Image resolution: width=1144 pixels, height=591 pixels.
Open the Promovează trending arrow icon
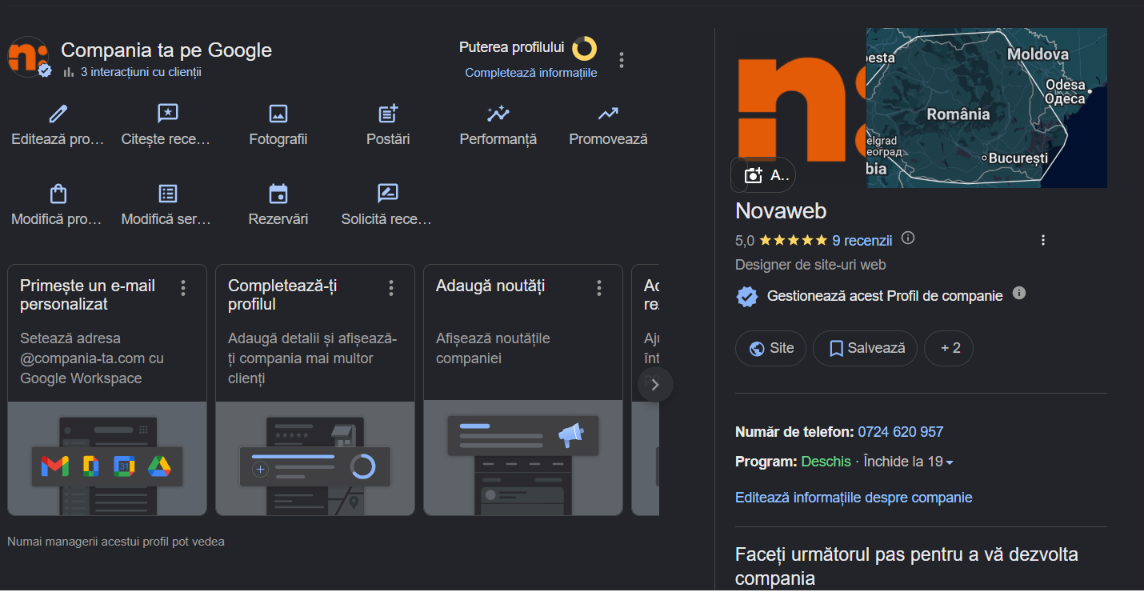pos(608,114)
